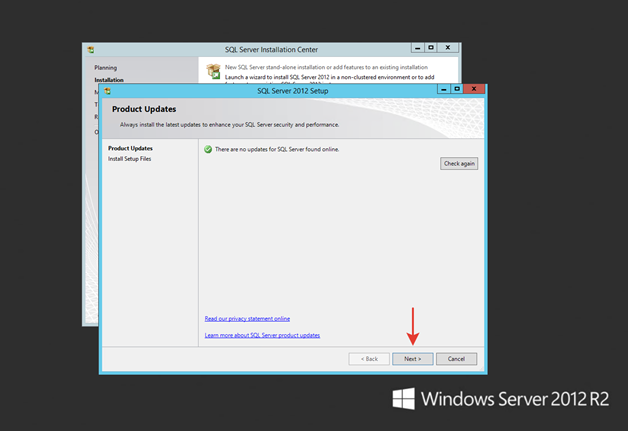Click the Next > button
628x431 pixels.
click(413, 359)
